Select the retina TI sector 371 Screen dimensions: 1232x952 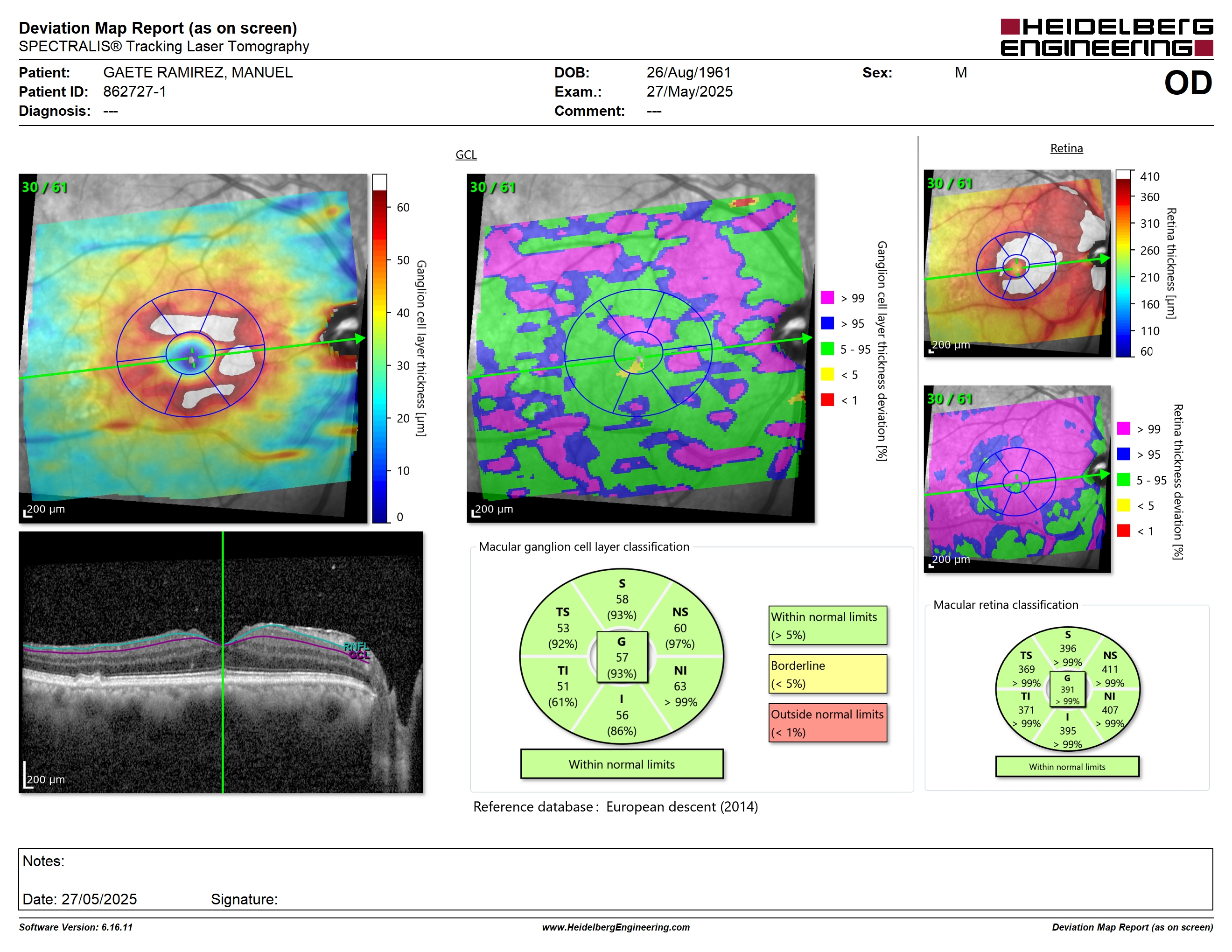[x=1026, y=710]
